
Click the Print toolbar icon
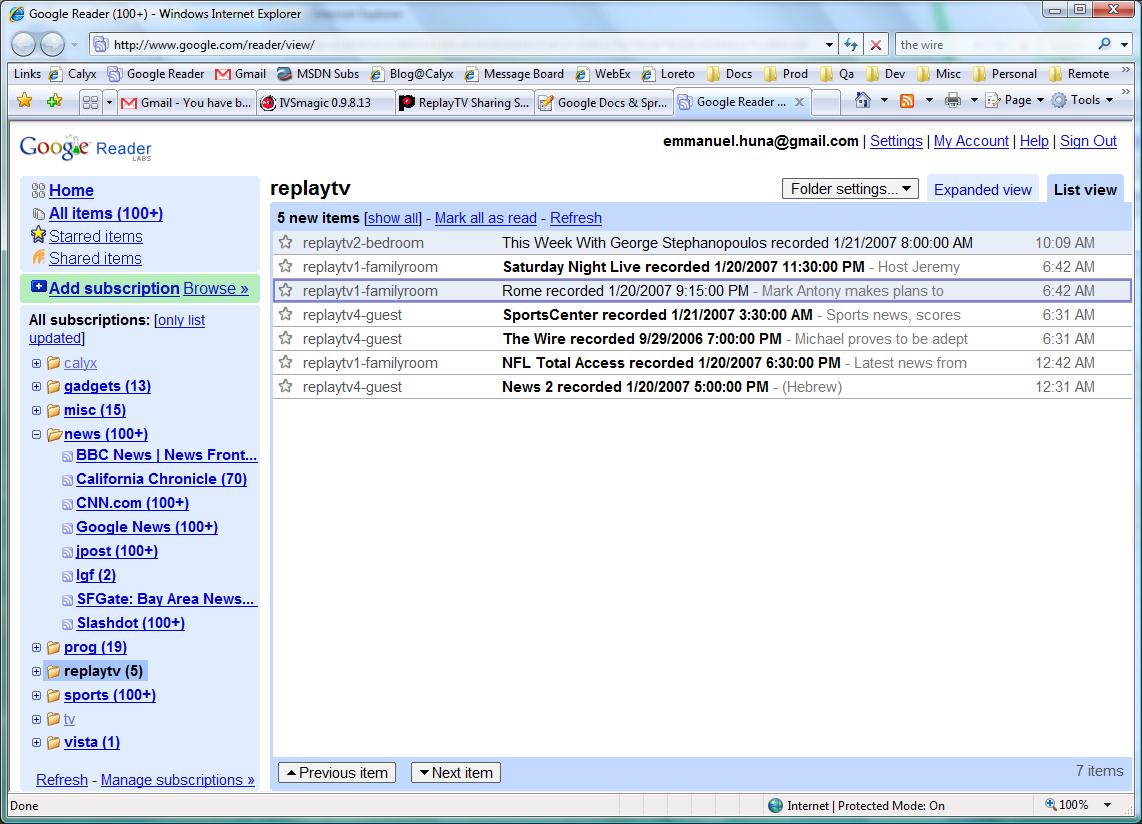953,101
